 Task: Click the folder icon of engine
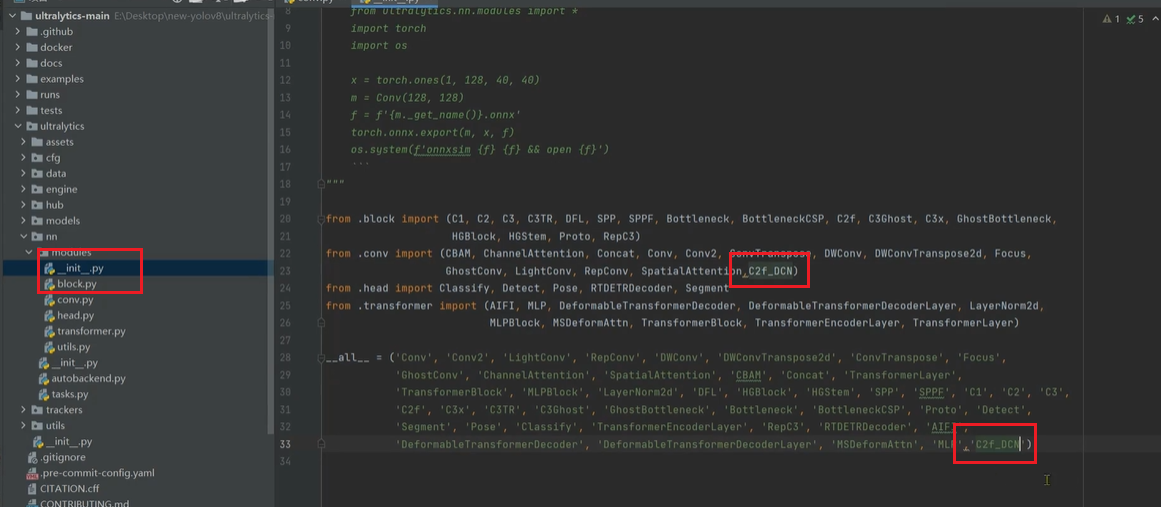coord(38,189)
